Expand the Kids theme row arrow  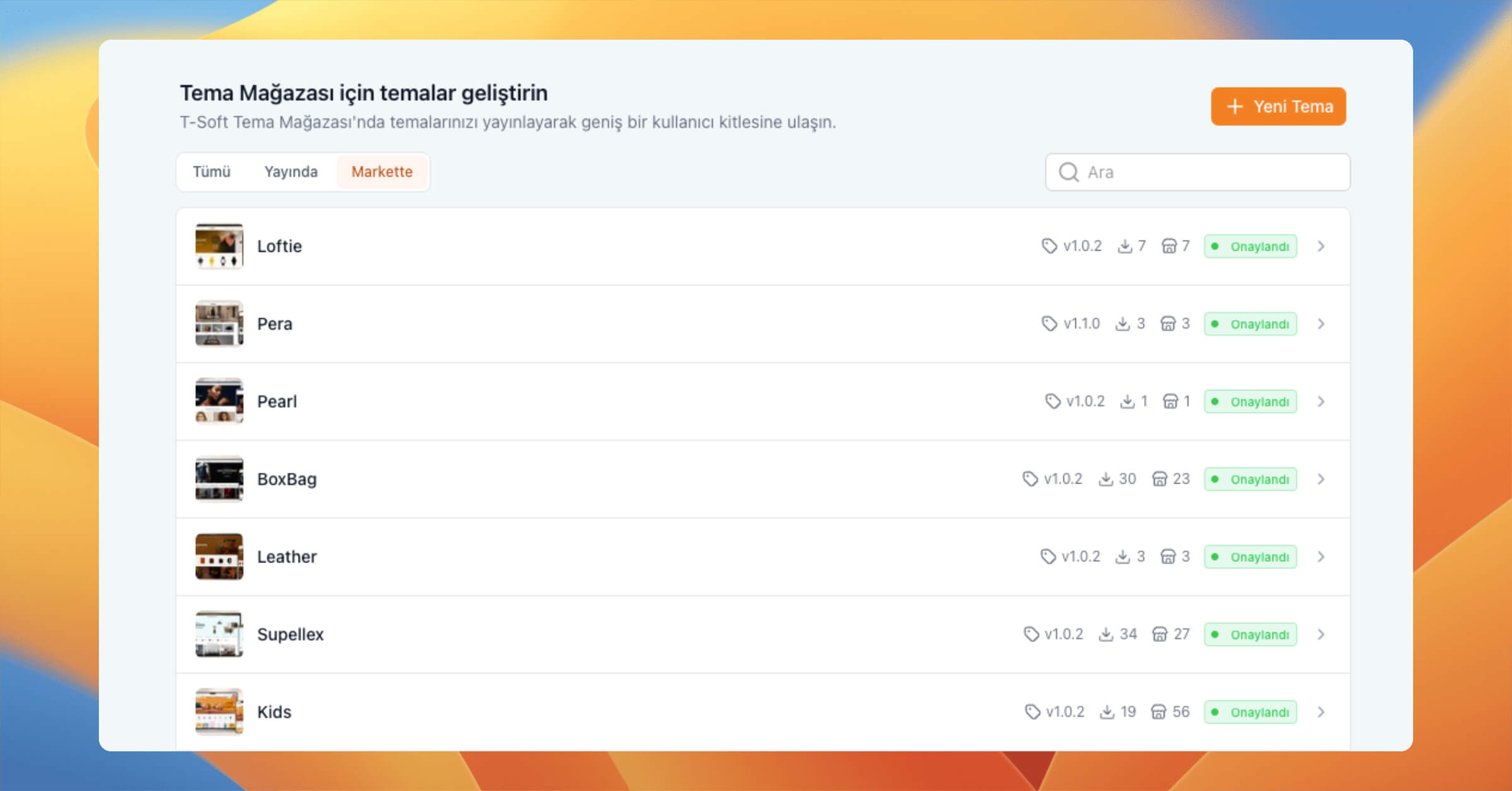[1321, 712]
